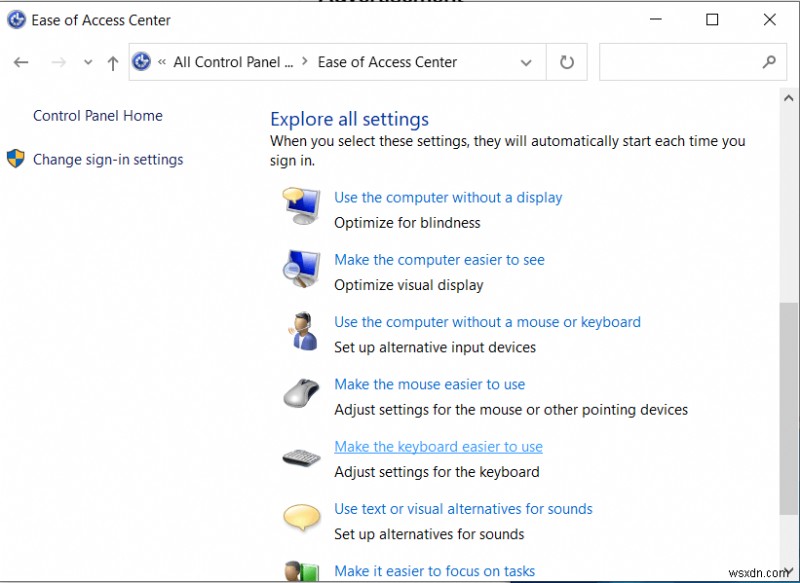Select All Control Panel Items in the breadcrumb

point(233,62)
